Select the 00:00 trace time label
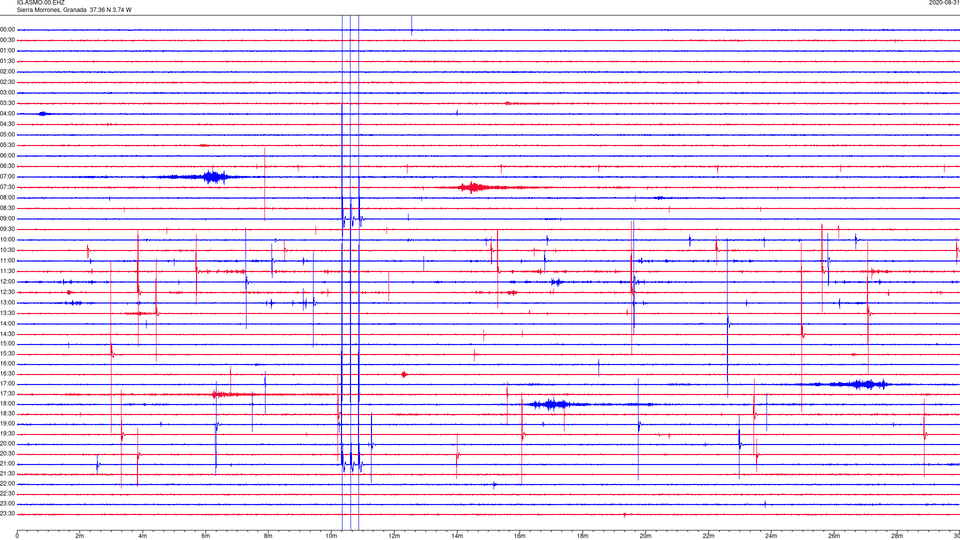Screen dimensions: 960x540 pos(7,29)
